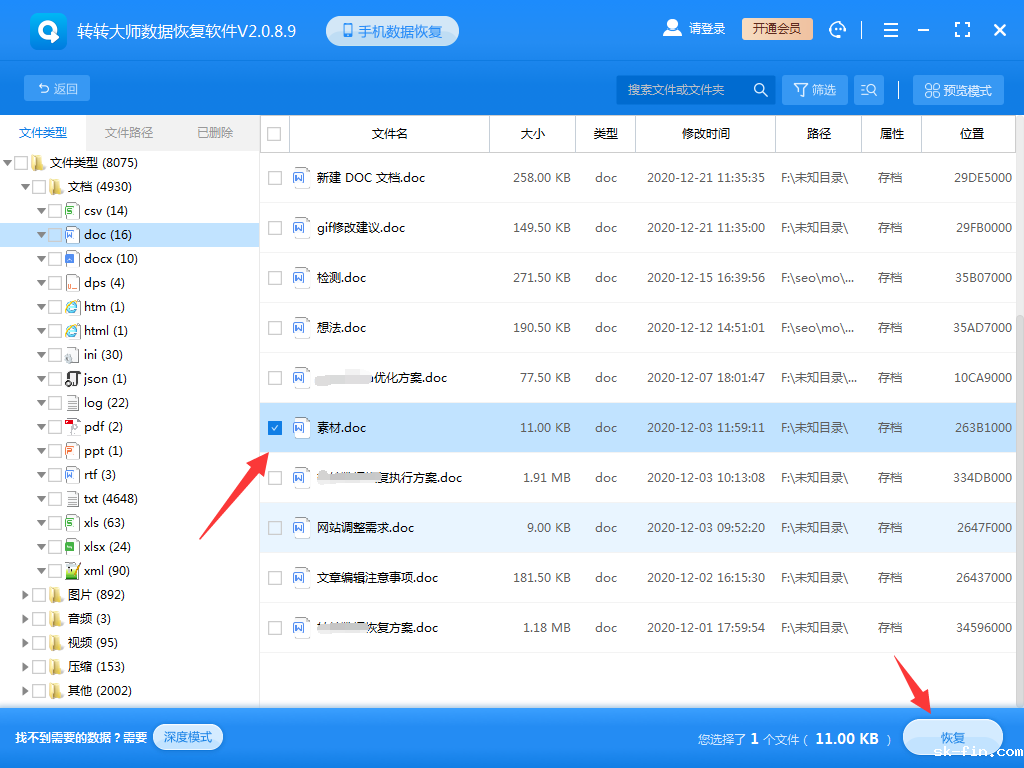Screen dimensions: 1024x768
Task: Collapse the 文档 (4930) node
Action: (26, 186)
